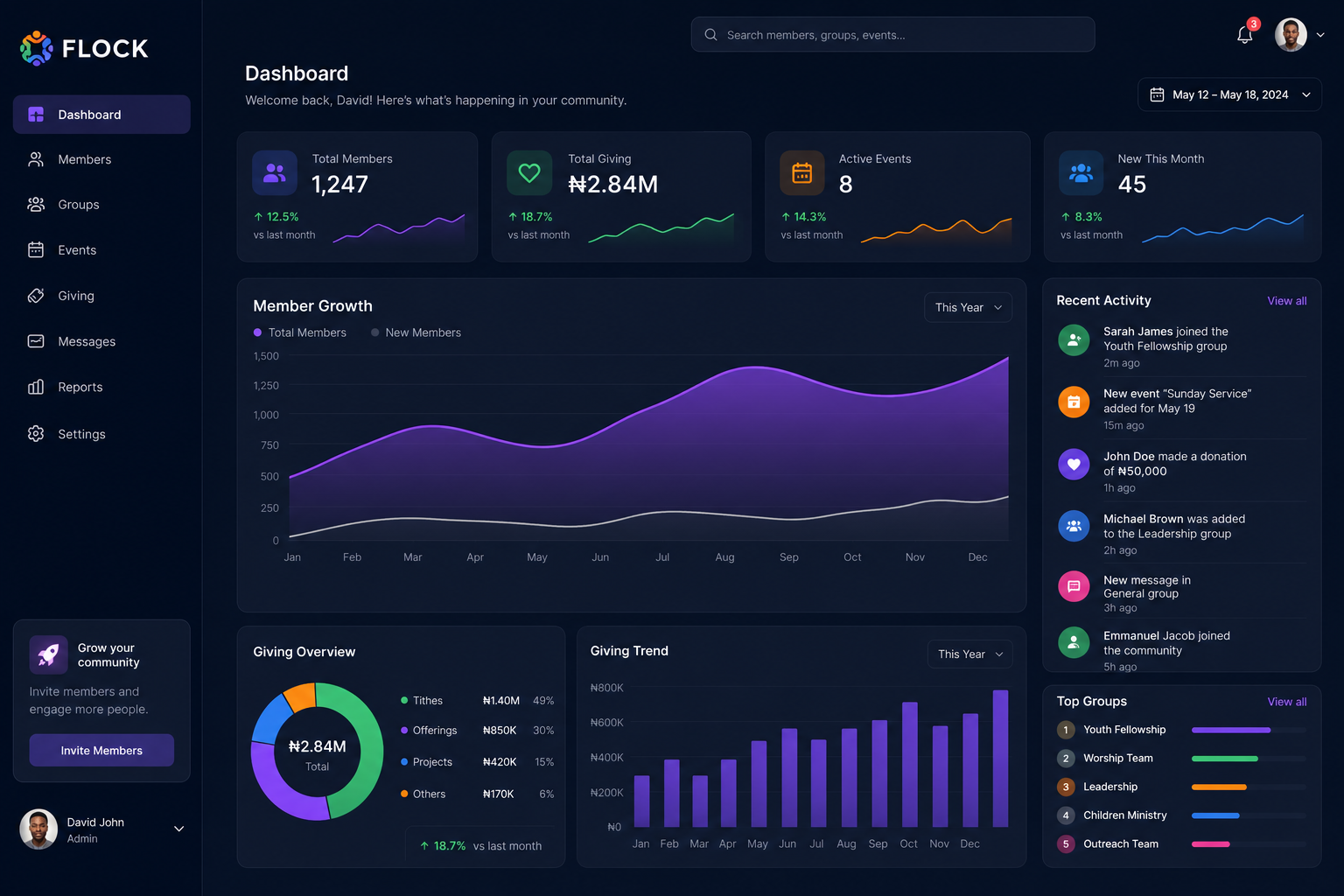
Task: Click the Total Members sparkline chart
Action: (399, 227)
